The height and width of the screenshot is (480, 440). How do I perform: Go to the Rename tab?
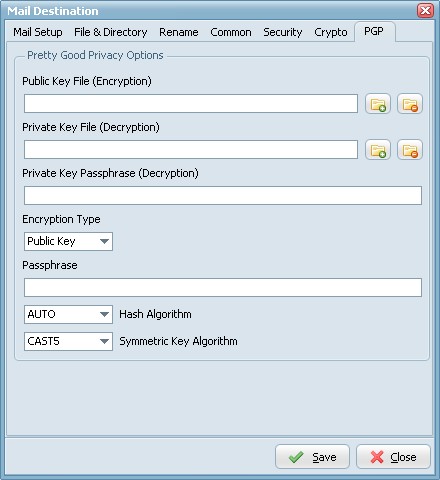179,32
